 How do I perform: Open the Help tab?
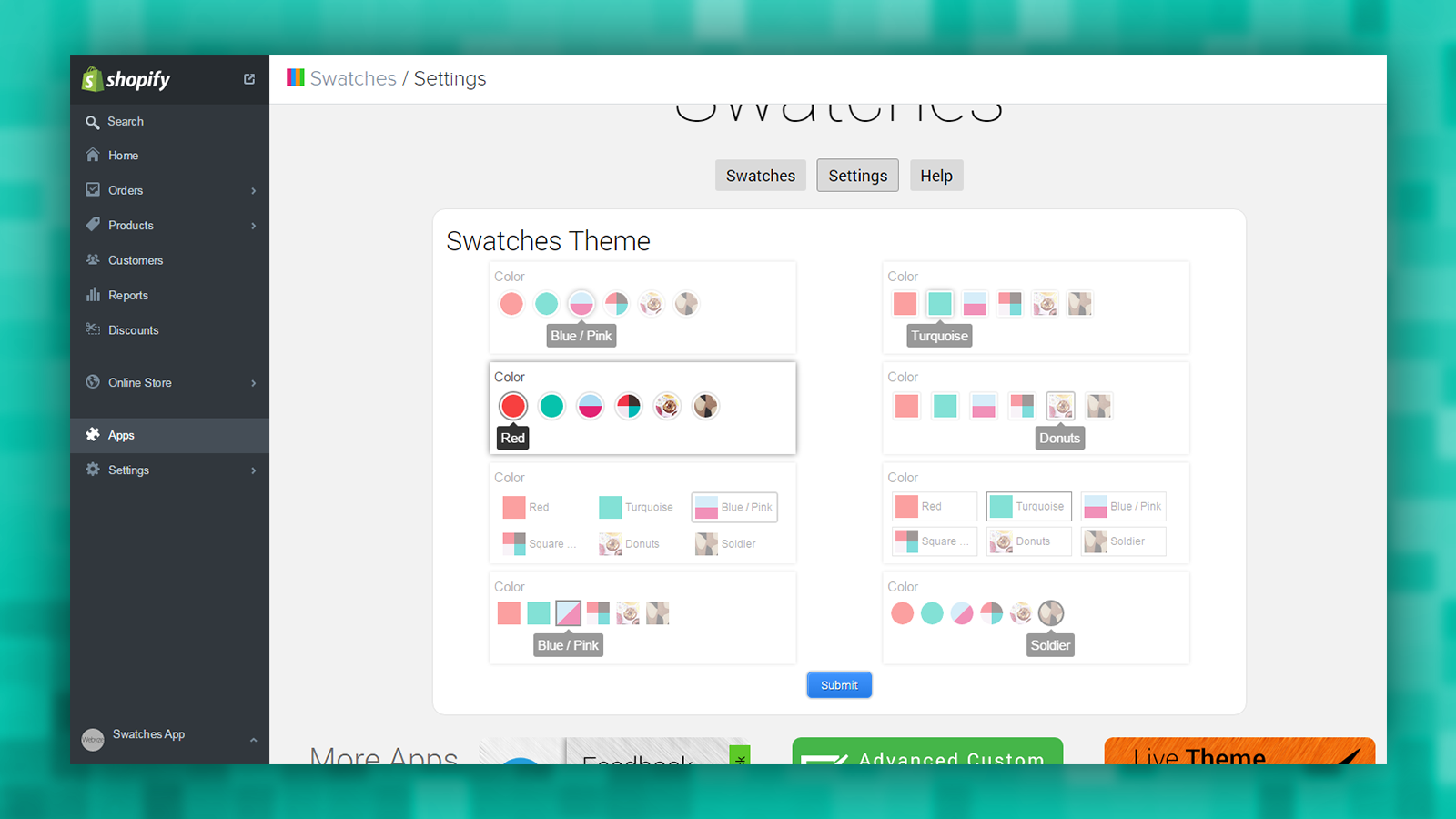(936, 175)
